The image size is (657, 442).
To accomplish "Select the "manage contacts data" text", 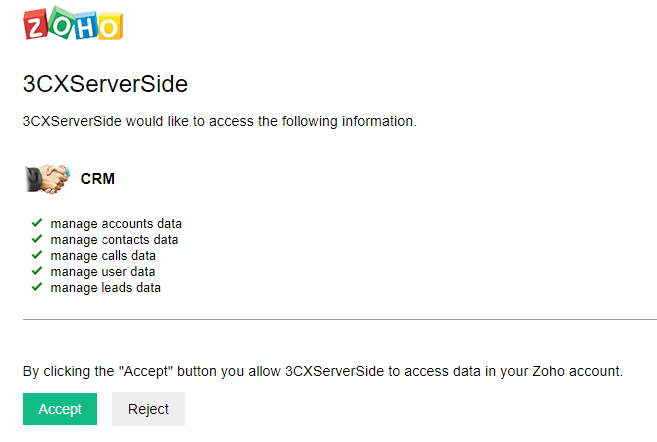I will tap(114, 239).
